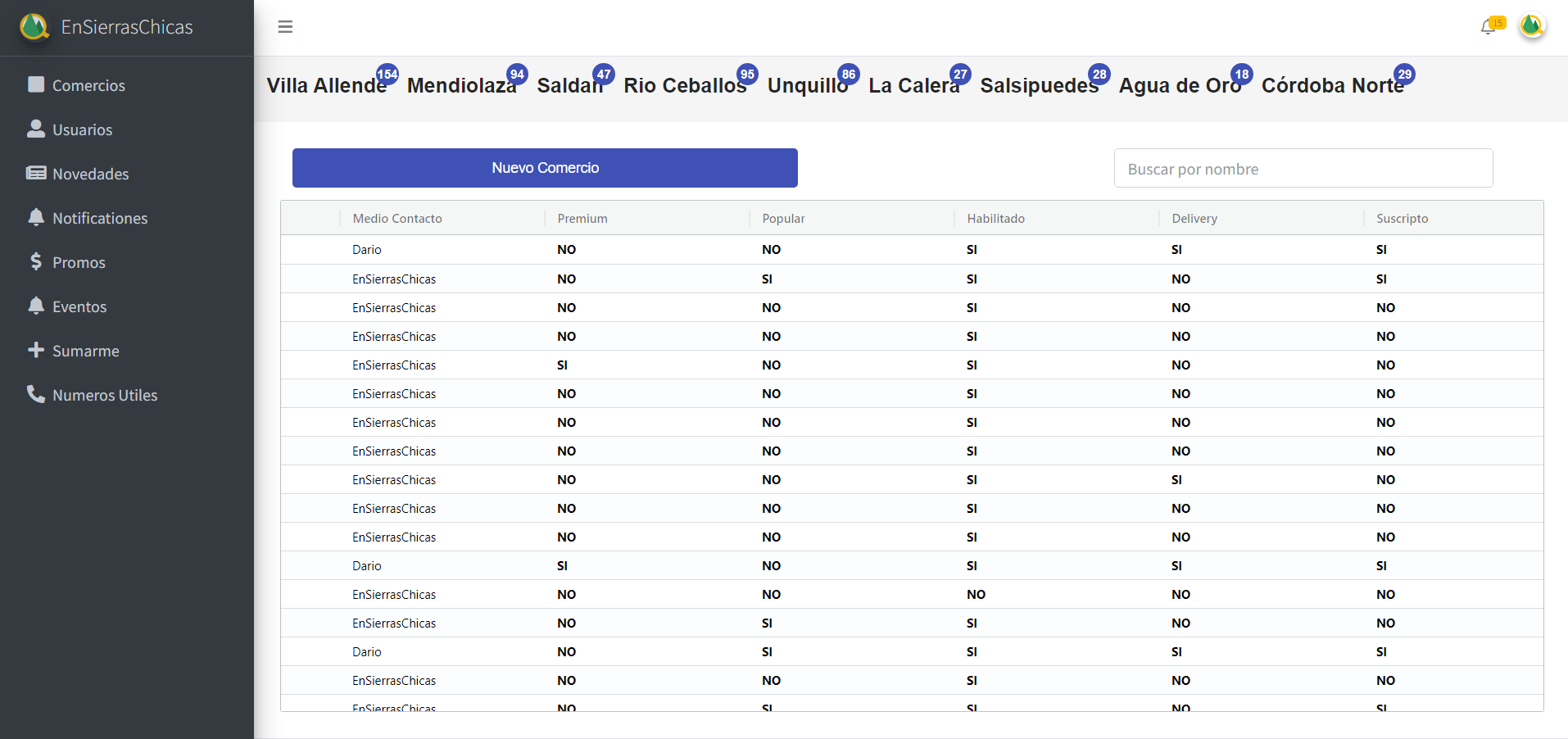1568x739 pixels.
Task: Click the EnSierrasChicas logo icon
Action: point(34,27)
